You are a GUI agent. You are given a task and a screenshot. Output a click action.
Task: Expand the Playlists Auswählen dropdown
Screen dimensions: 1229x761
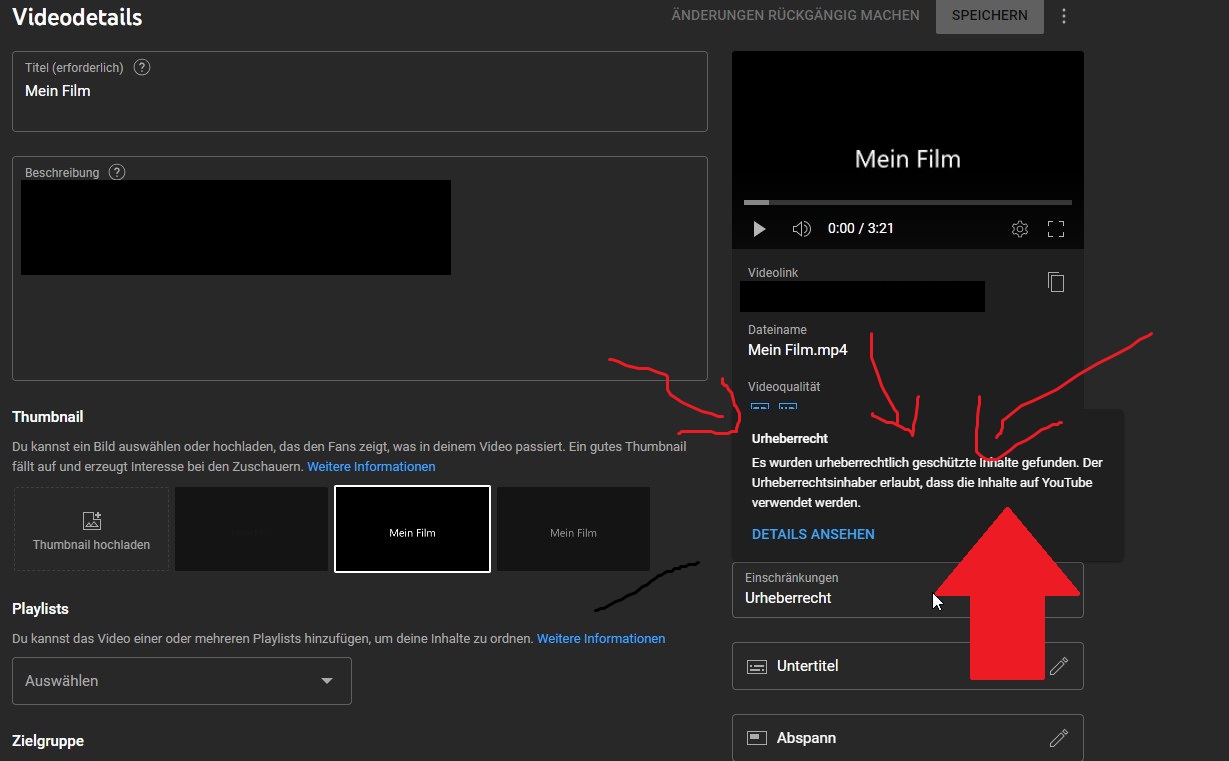[x=182, y=681]
